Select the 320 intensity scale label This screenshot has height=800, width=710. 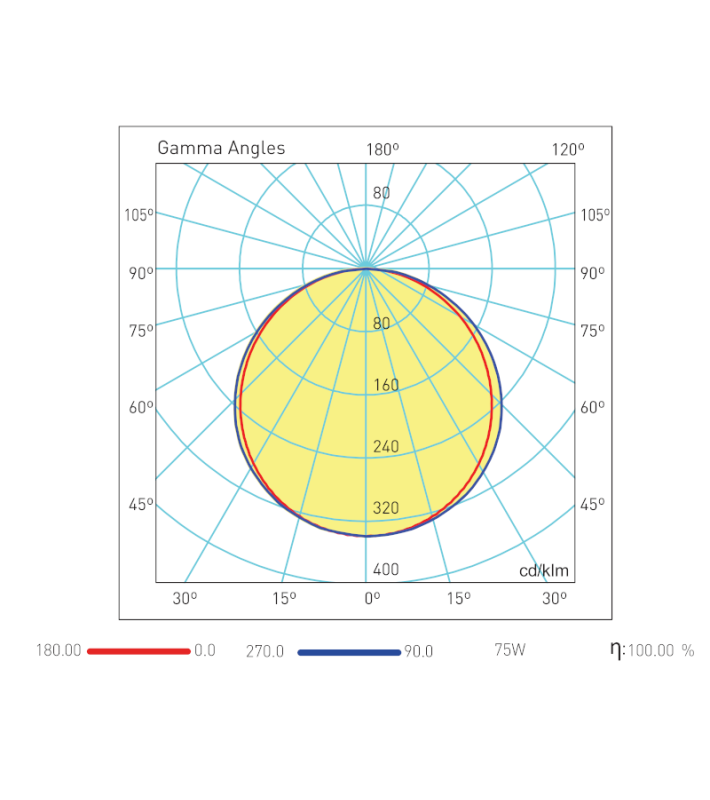pyautogui.click(x=385, y=508)
